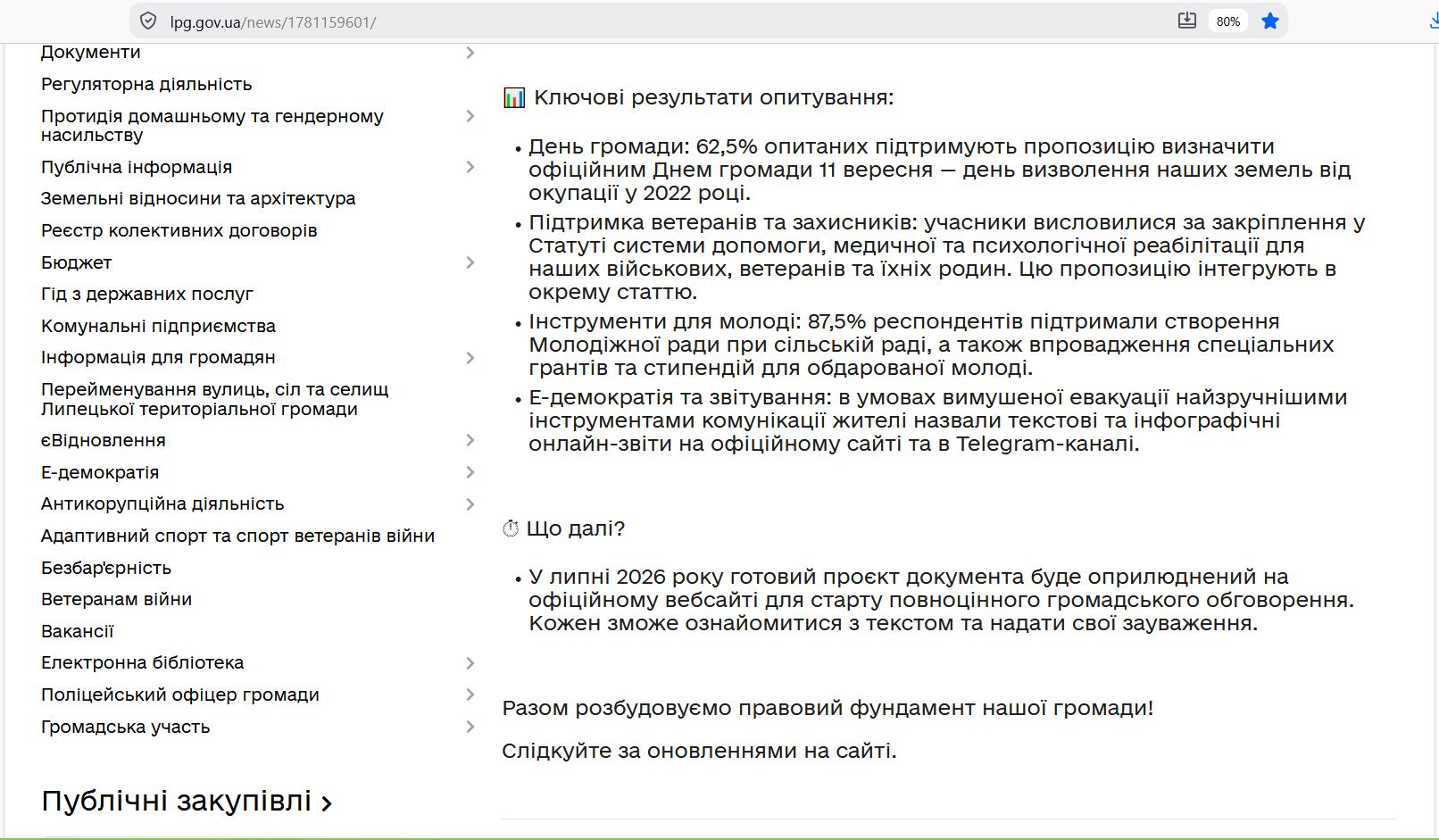This screenshot has width=1439, height=840.
Task: Expand the єВідновлення submenu chevron
Action: click(470, 440)
